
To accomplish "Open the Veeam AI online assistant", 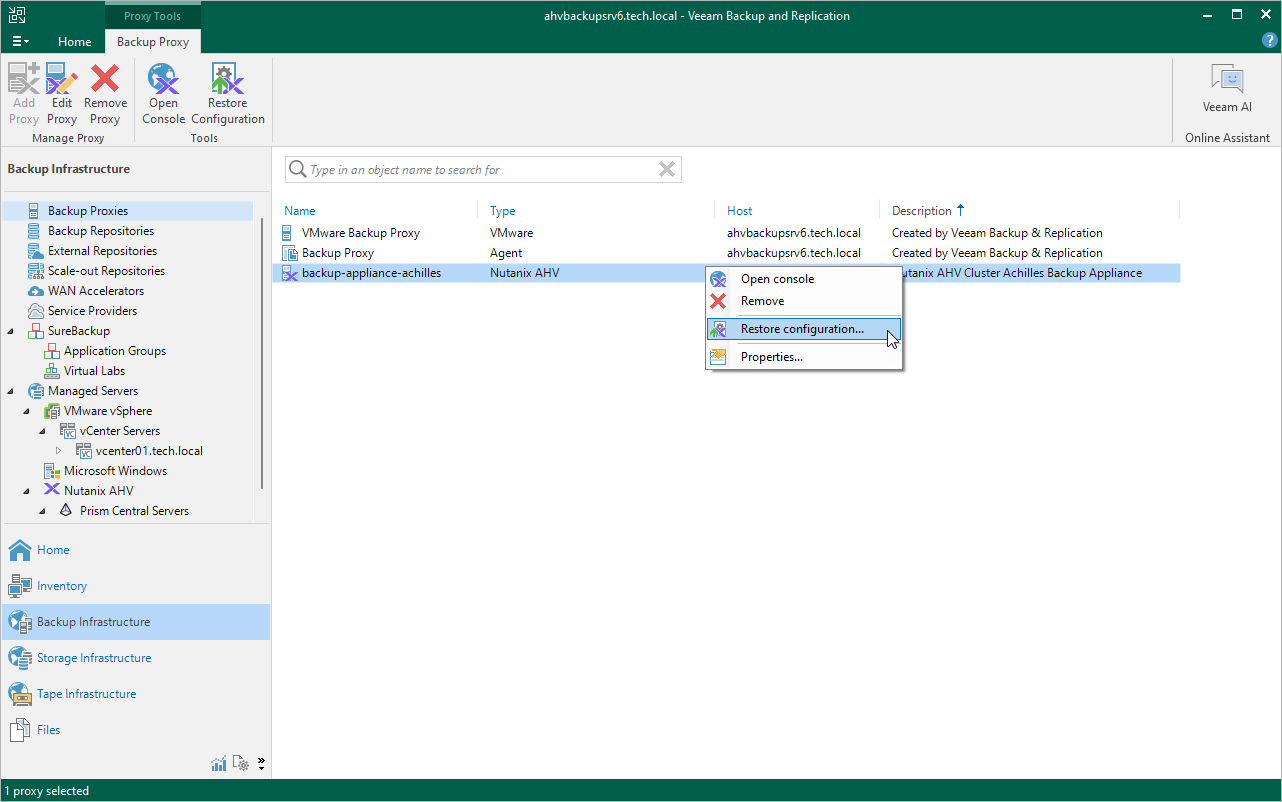I will click(1227, 88).
